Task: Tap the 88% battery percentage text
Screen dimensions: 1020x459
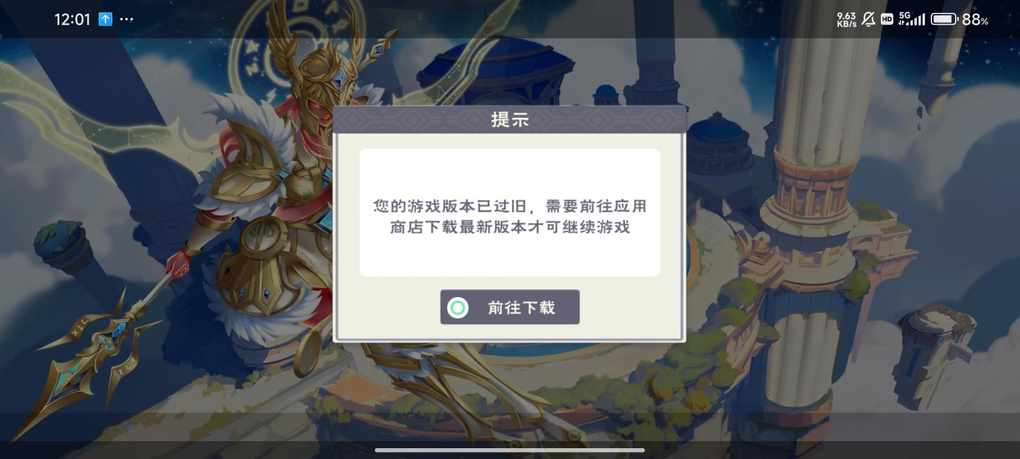Action: click(x=975, y=20)
